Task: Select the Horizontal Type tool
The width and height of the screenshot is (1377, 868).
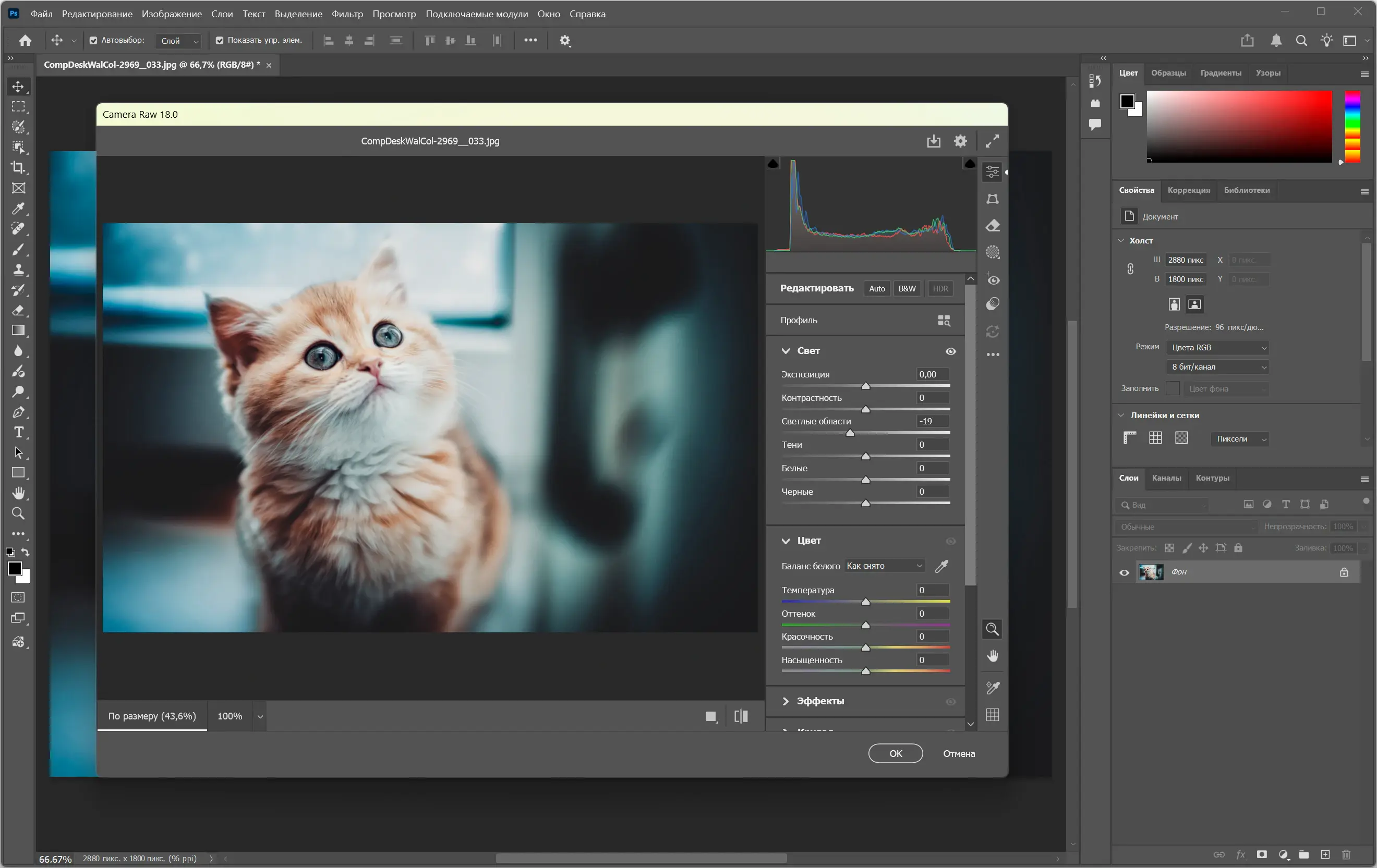Action: [x=18, y=432]
